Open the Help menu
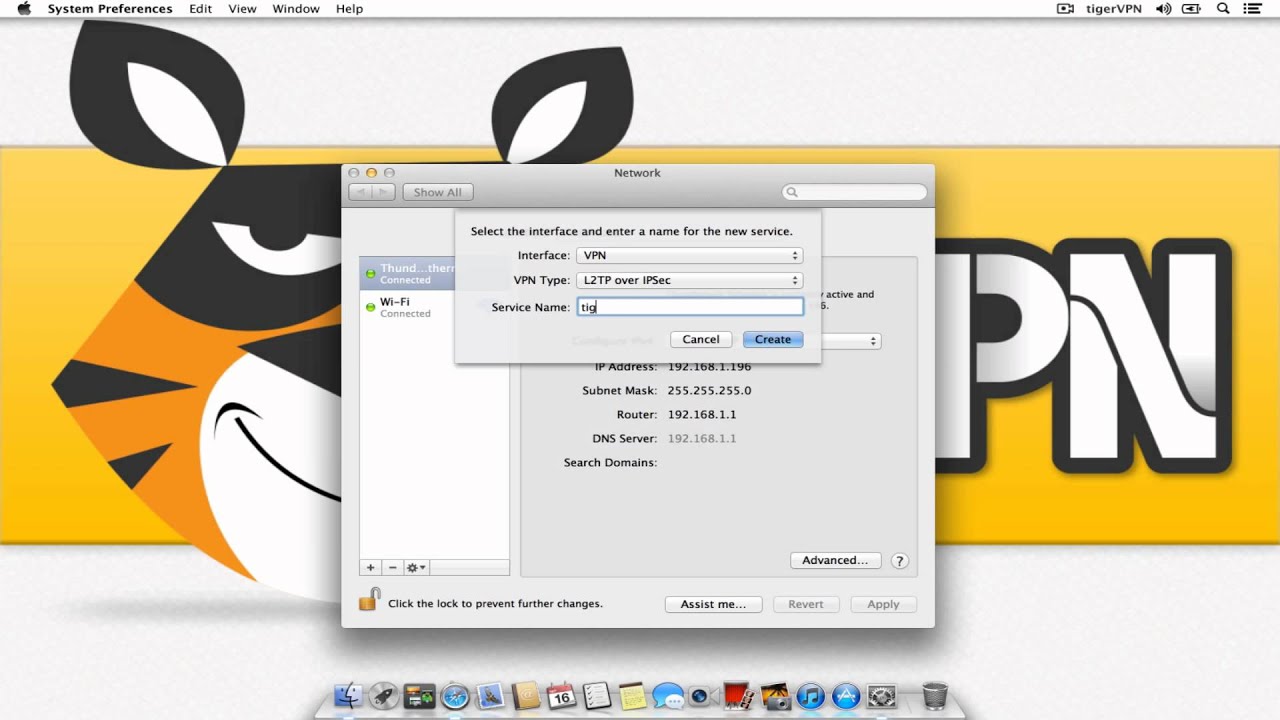Viewport: 1280px width, 720px height. coord(349,9)
